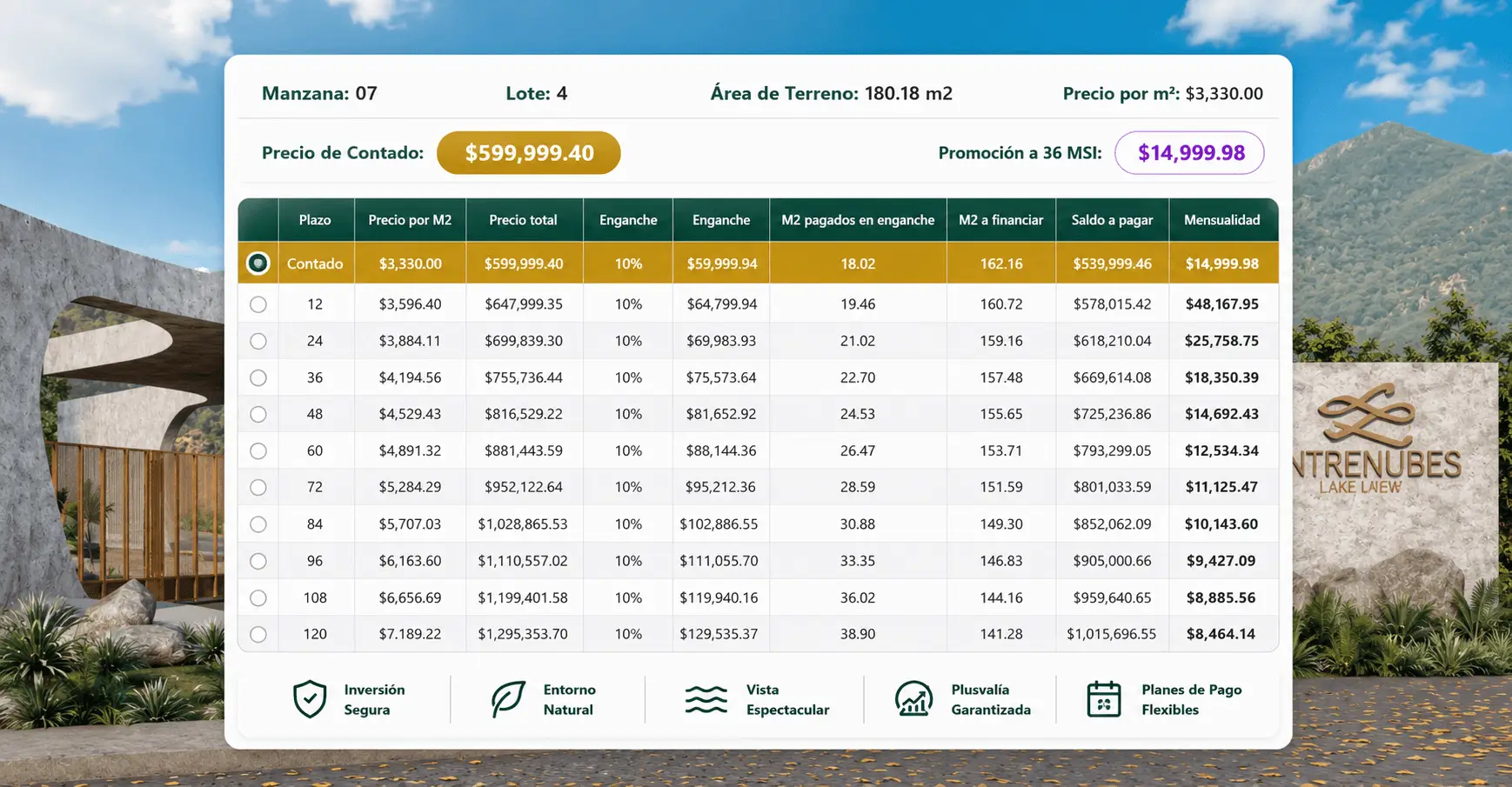Pick the 60-month plazo radio button
The height and width of the screenshot is (787, 1512).
click(258, 450)
